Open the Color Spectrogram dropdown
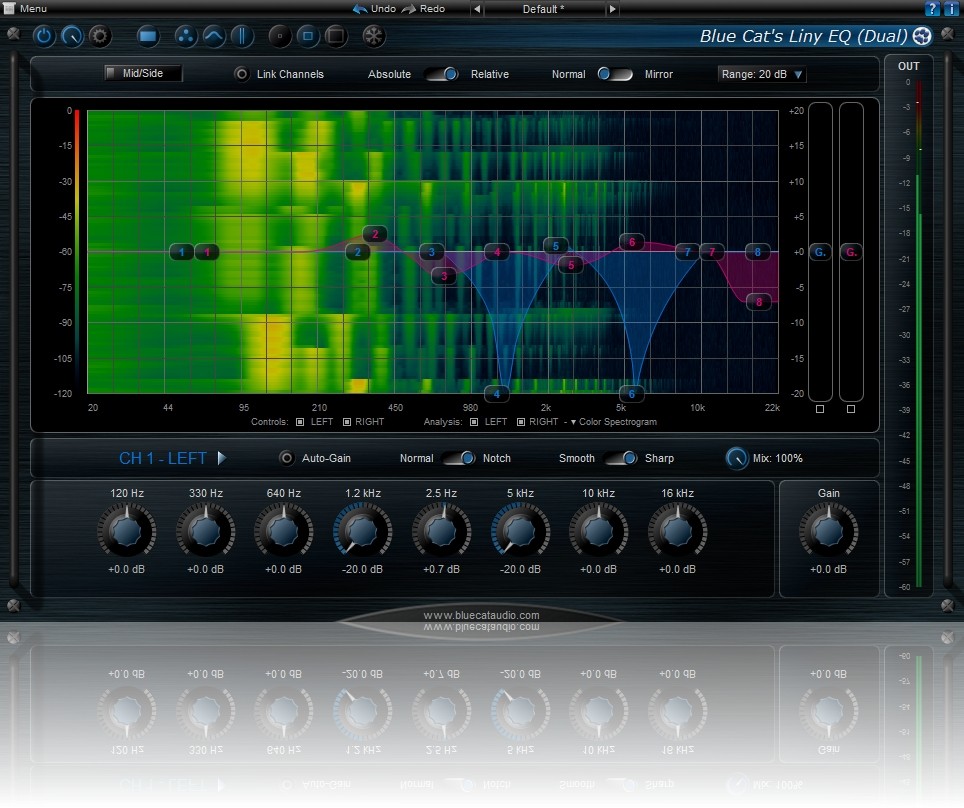The width and height of the screenshot is (964, 808). coord(614,422)
